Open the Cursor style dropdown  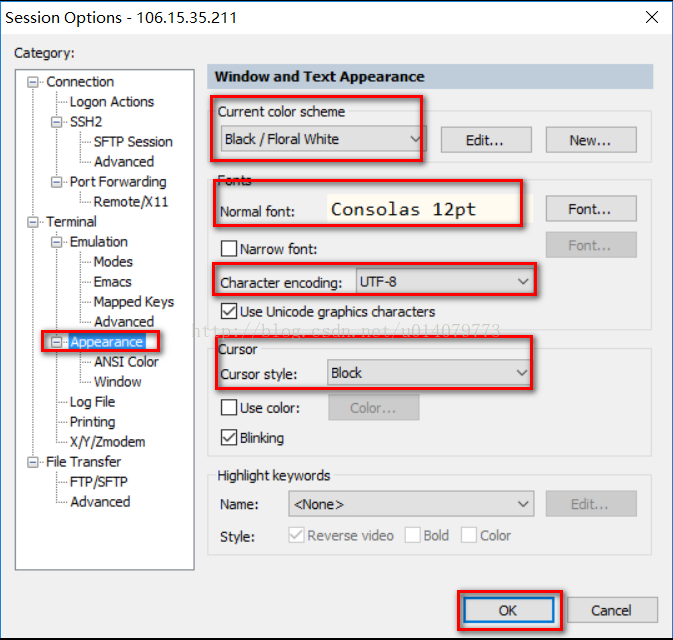tap(429, 373)
